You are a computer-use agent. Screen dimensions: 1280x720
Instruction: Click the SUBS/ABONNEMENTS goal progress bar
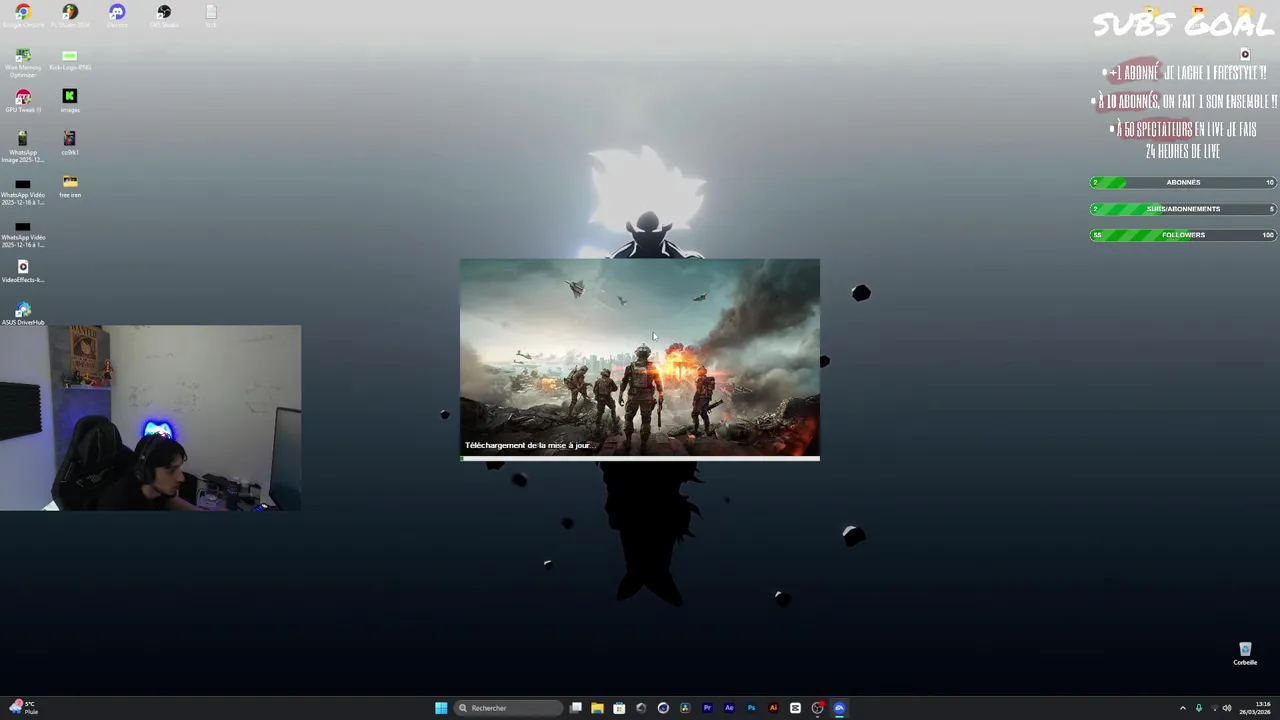click(x=1183, y=208)
